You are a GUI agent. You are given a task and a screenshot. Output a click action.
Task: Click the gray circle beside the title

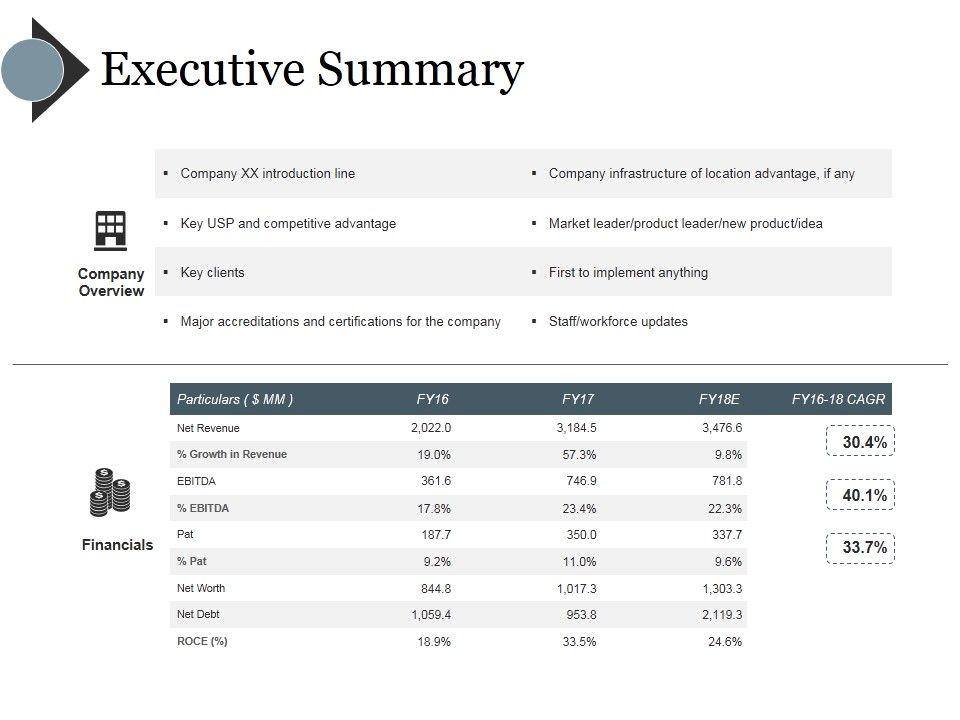(x=32, y=69)
